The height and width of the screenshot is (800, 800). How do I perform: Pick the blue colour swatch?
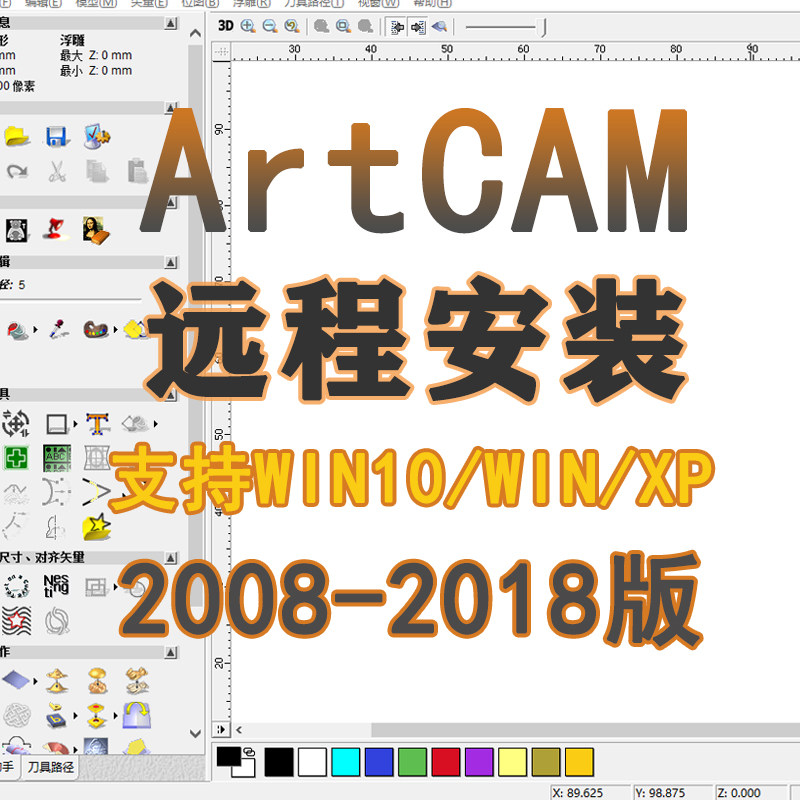click(x=379, y=762)
